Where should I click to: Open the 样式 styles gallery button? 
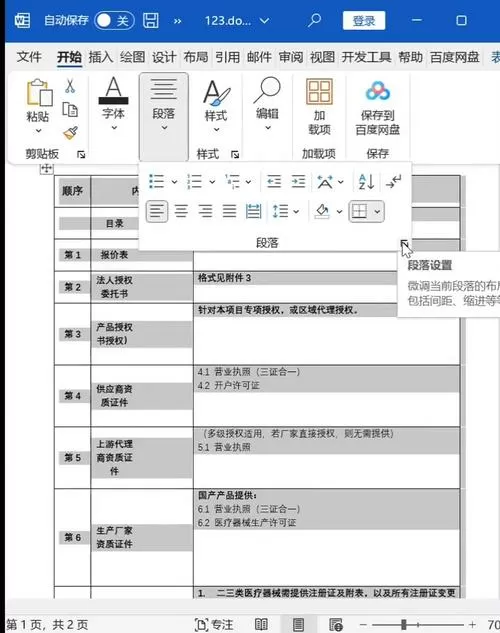point(216,106)
